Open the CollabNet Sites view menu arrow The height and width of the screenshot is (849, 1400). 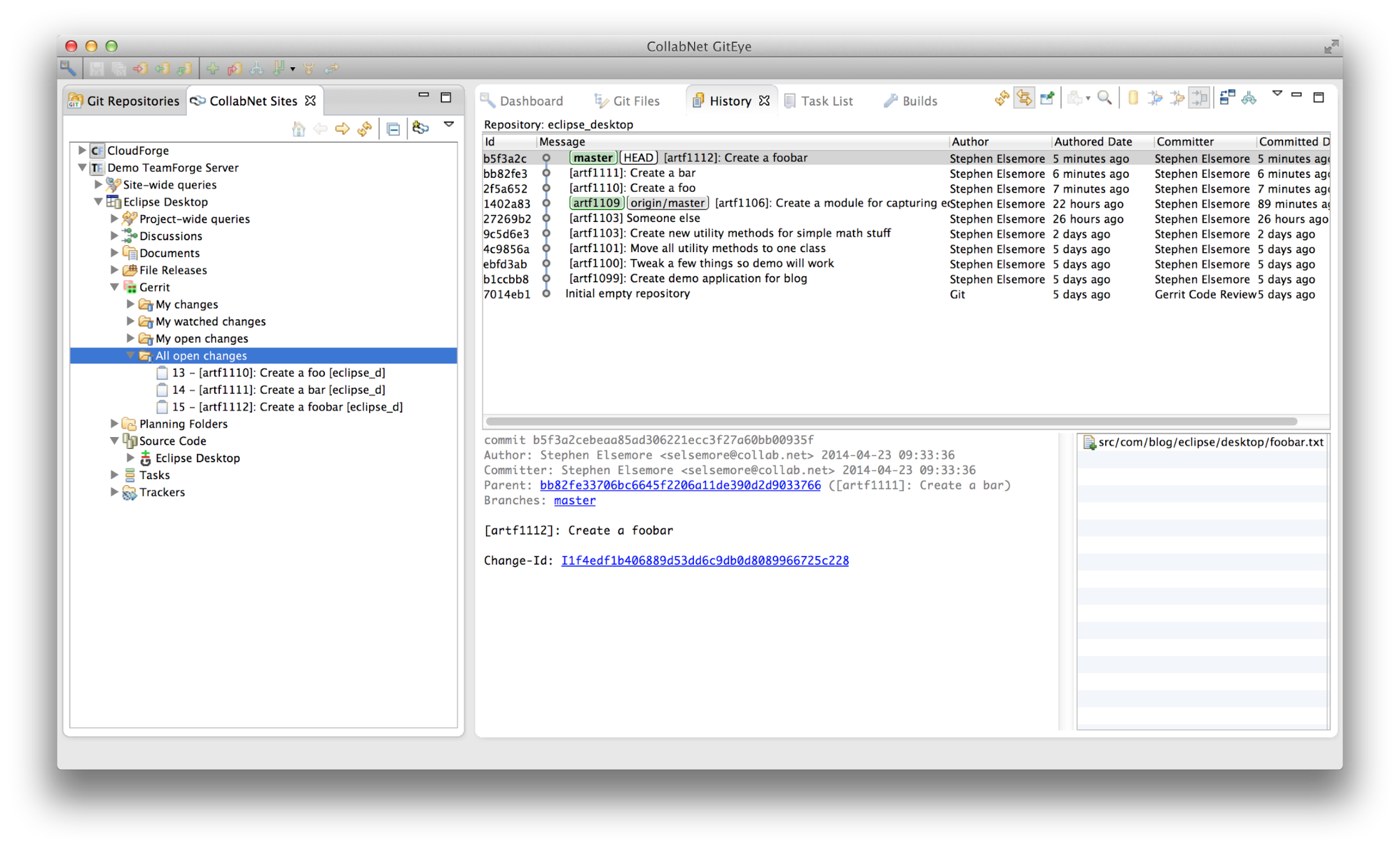point(449,125)
